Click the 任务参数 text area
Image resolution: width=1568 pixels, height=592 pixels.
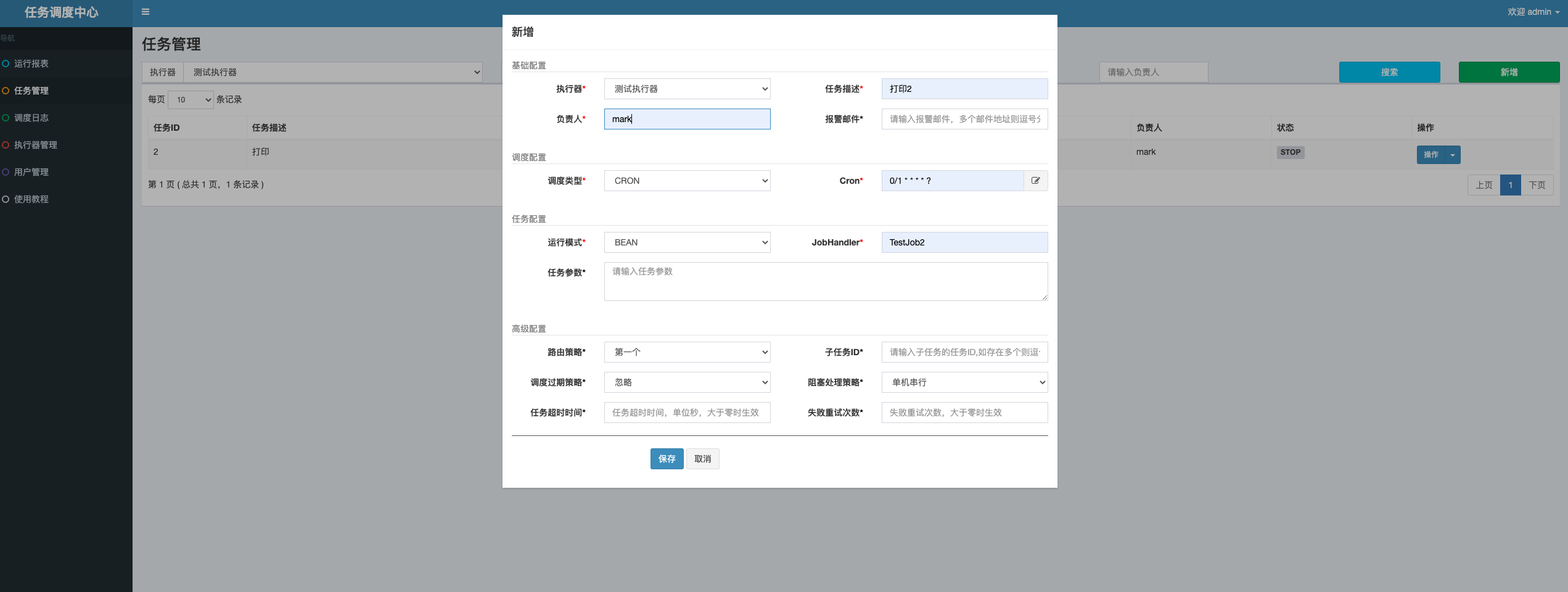pyautogui.click(x=825, y=282)
